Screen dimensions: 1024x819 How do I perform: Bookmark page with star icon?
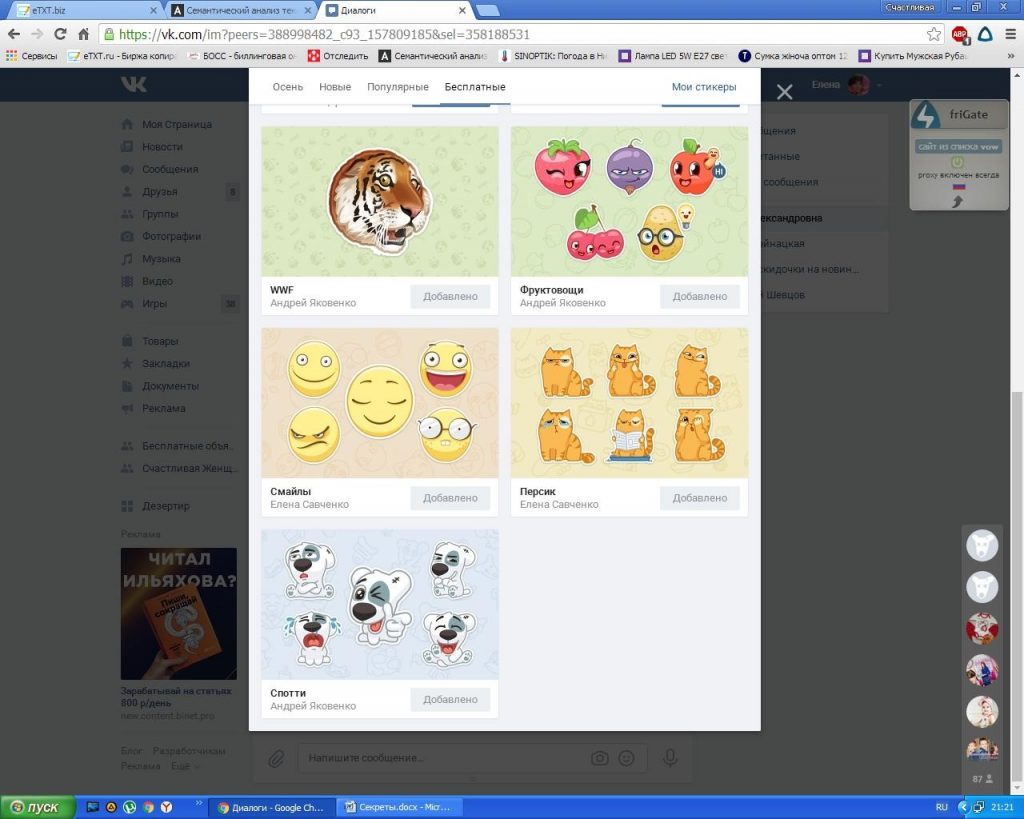[934, 34]
